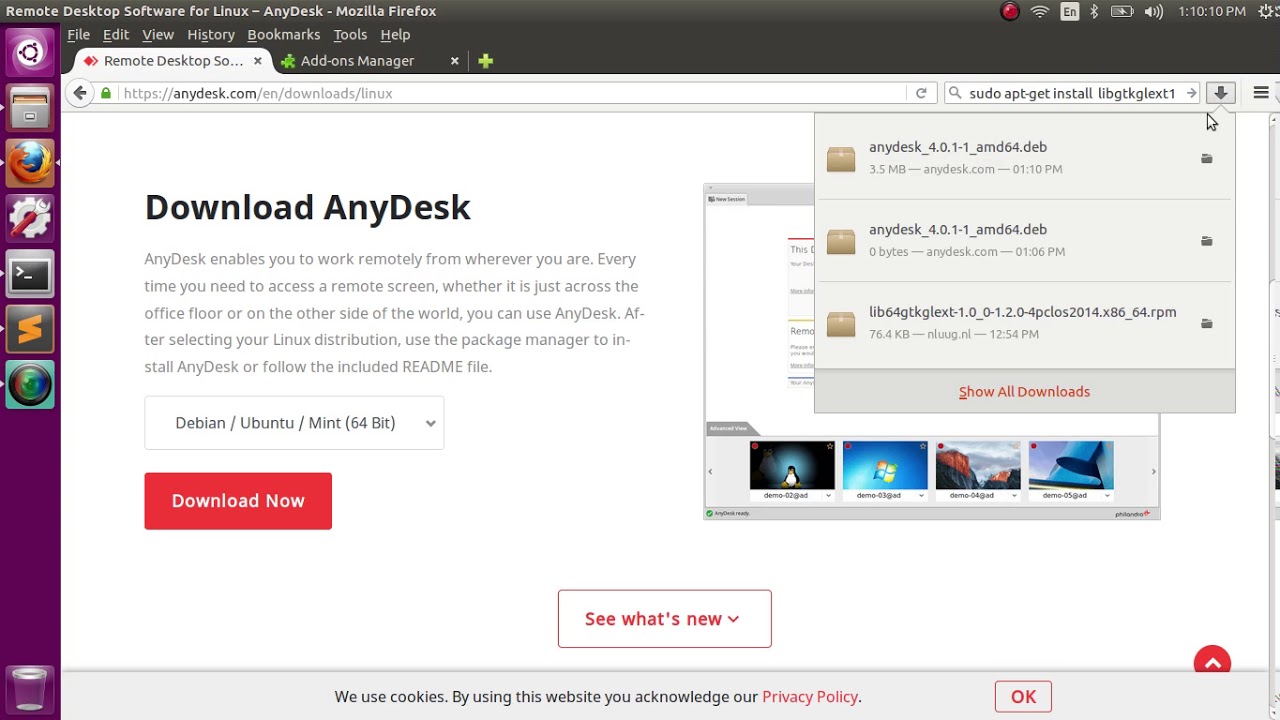Open dropdown under demo-04@ad thumbnail
Screen dimensions: 1280x720
coord(1014,496)
